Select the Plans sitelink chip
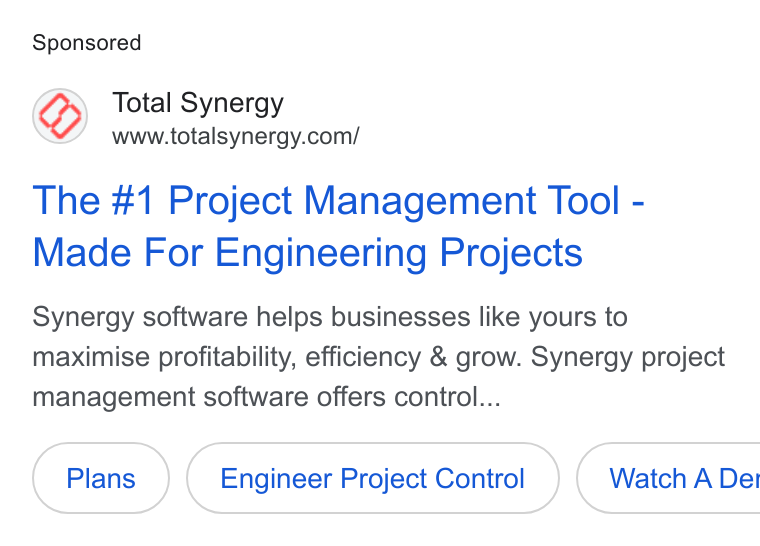Image resolution: width=760 pixels, height=546 pixels. [101, 478]
